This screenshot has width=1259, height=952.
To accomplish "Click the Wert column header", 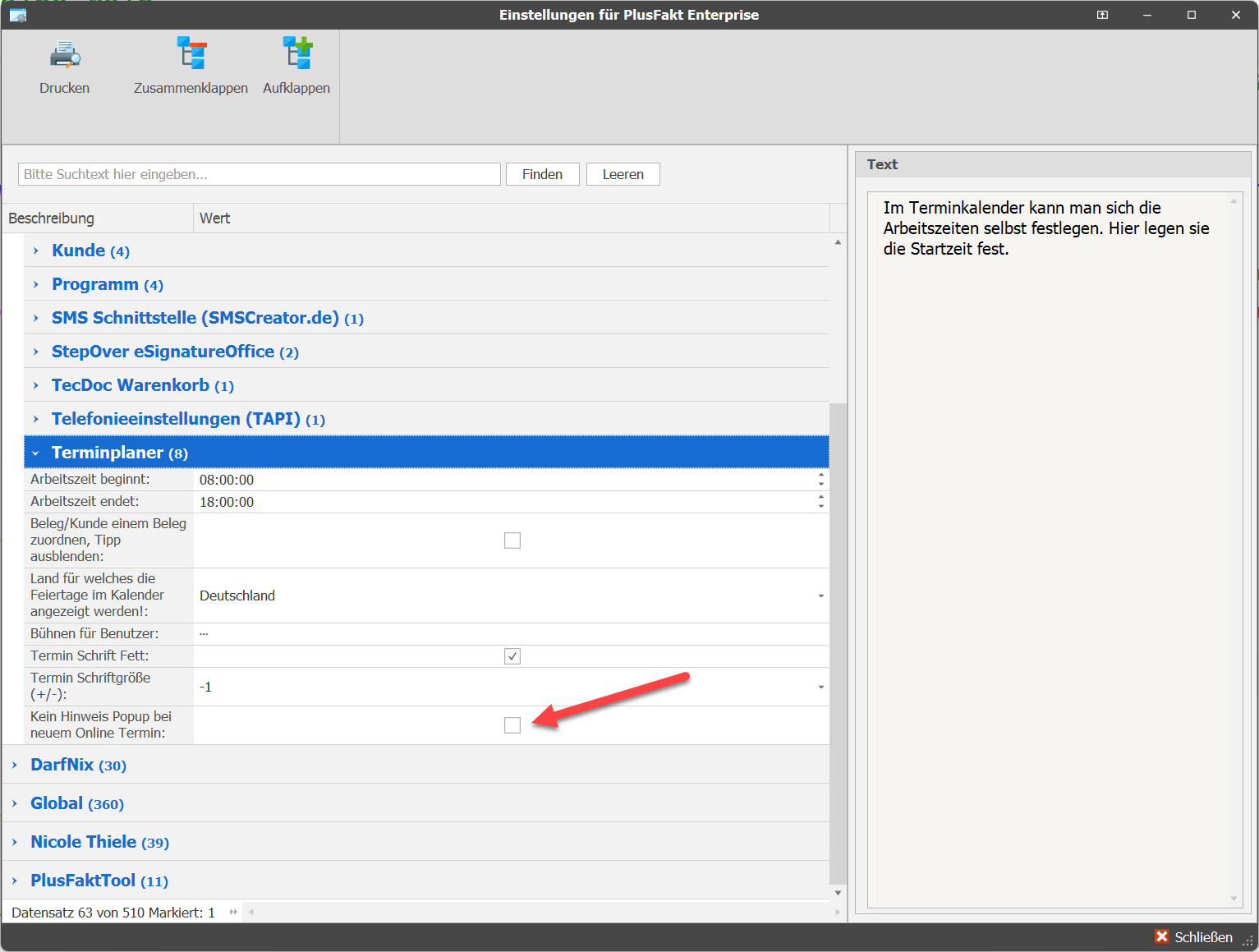I will click(x=512, y=218).
